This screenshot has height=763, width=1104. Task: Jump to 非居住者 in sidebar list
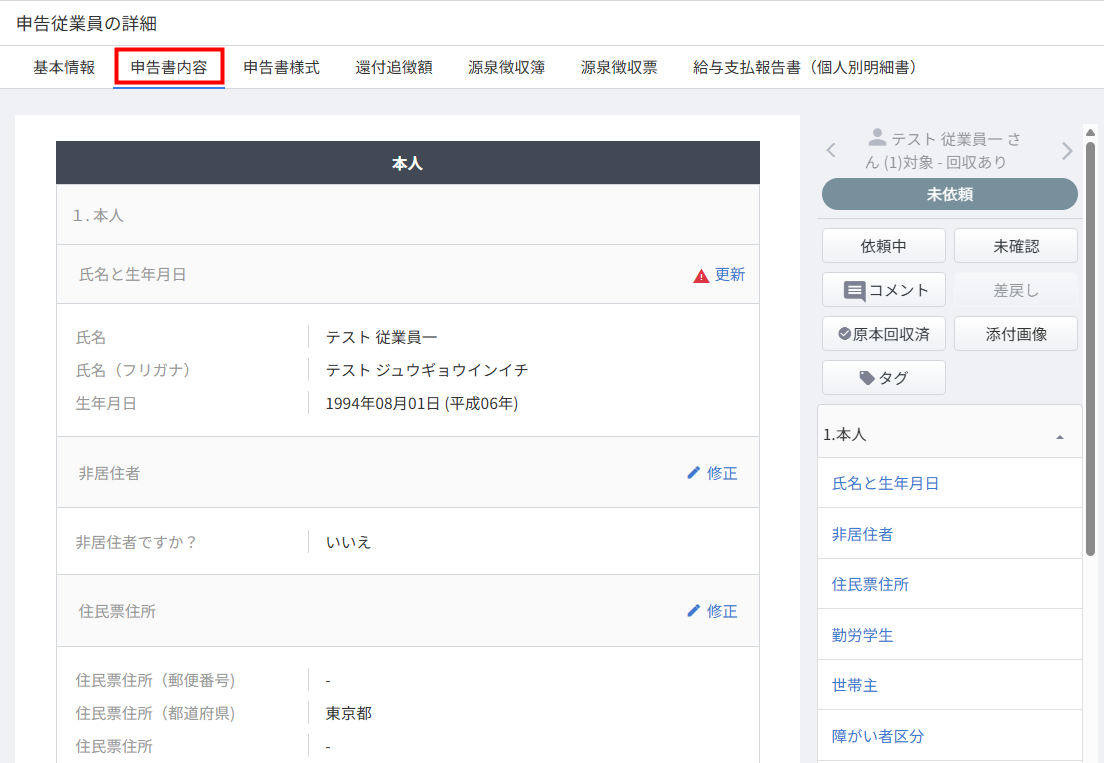(x=862, y=534)
